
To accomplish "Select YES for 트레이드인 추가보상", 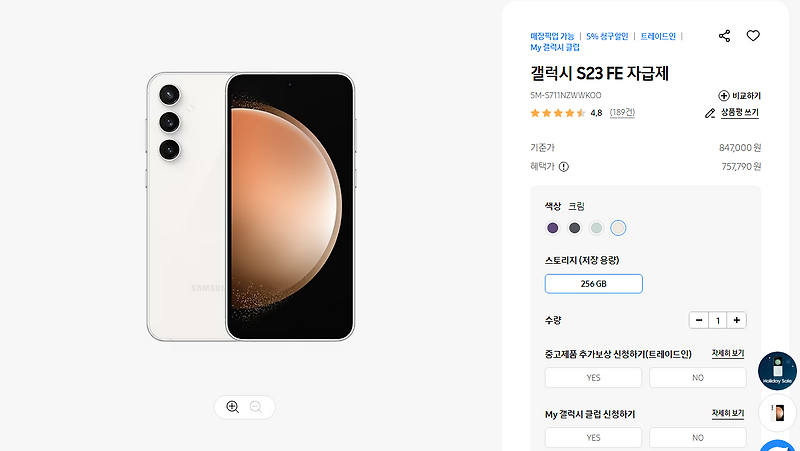I will tap(593, 378).
